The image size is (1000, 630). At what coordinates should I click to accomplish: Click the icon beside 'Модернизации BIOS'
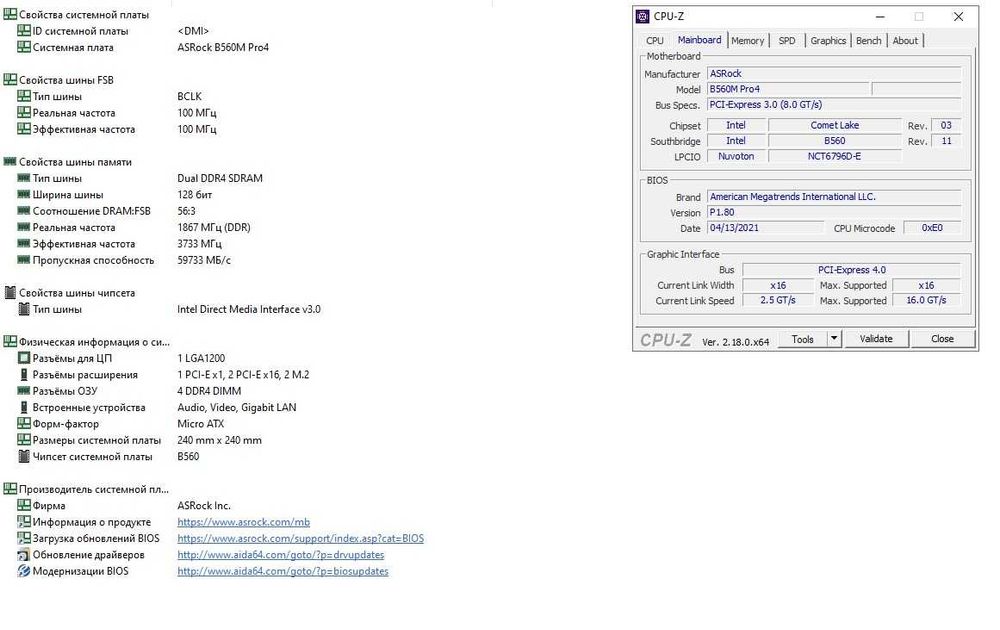coord(24,571)
